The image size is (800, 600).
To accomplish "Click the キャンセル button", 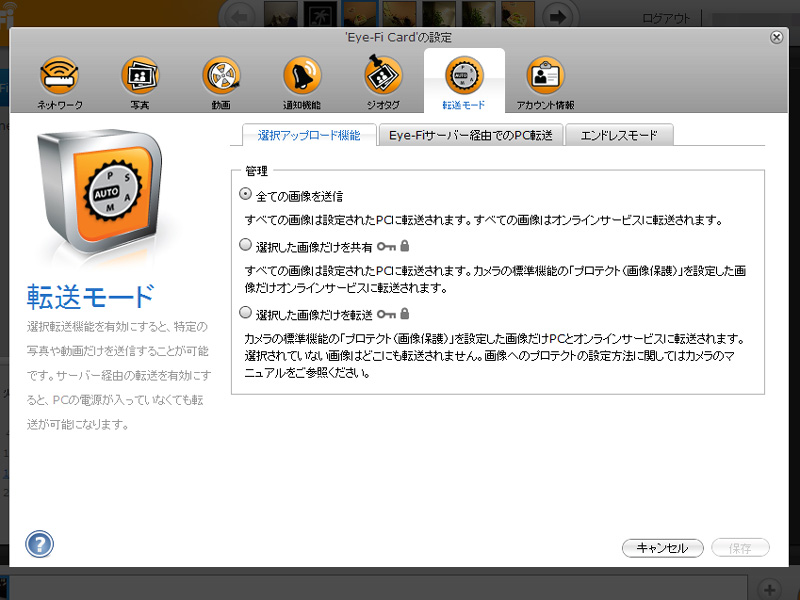I will point(663,548).
